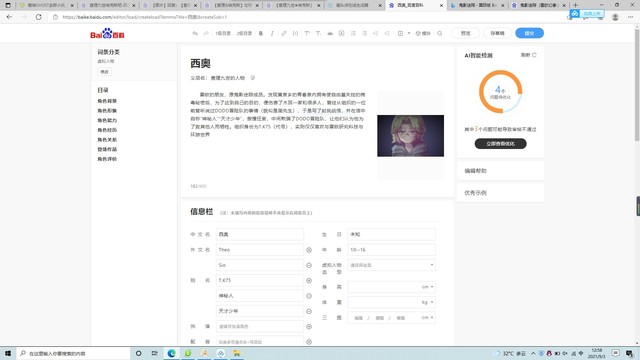Viewport: 640px width, 360px height.
Task: Click the 修改 button under 词条分类
Action: click(x=104, y=72)
